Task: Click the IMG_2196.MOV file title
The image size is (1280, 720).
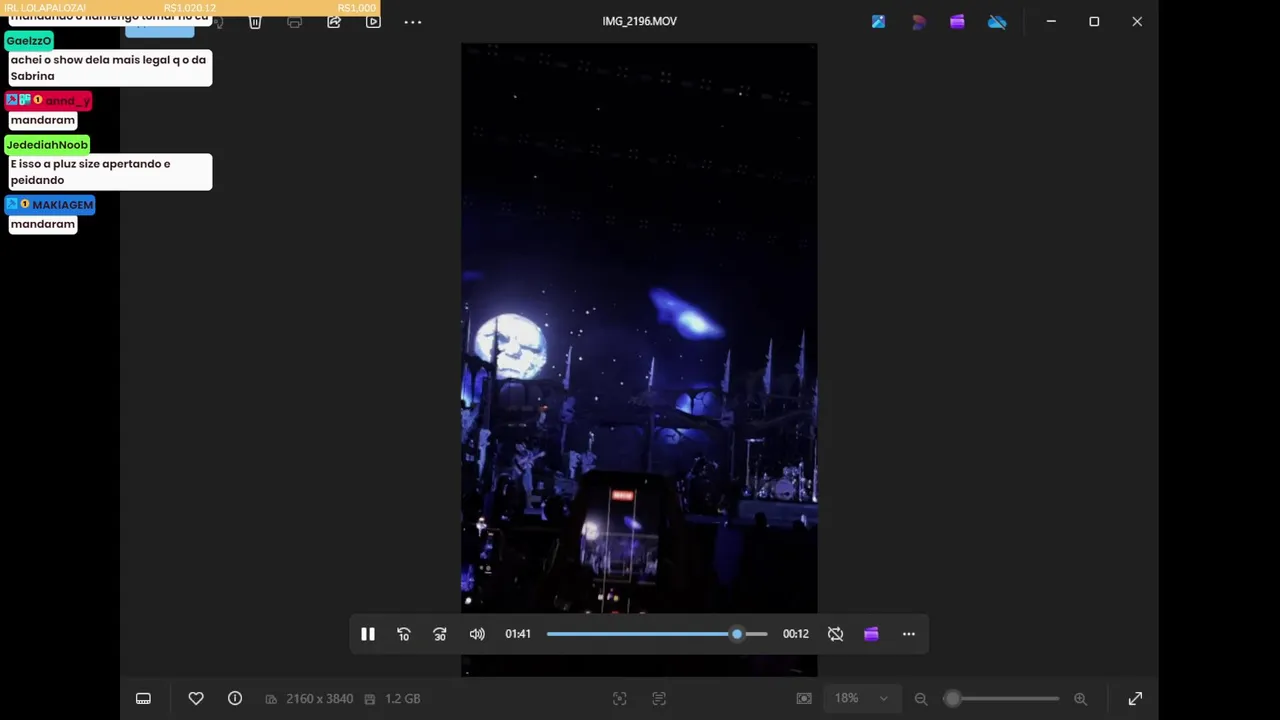Action: click(x=640, y=21)
